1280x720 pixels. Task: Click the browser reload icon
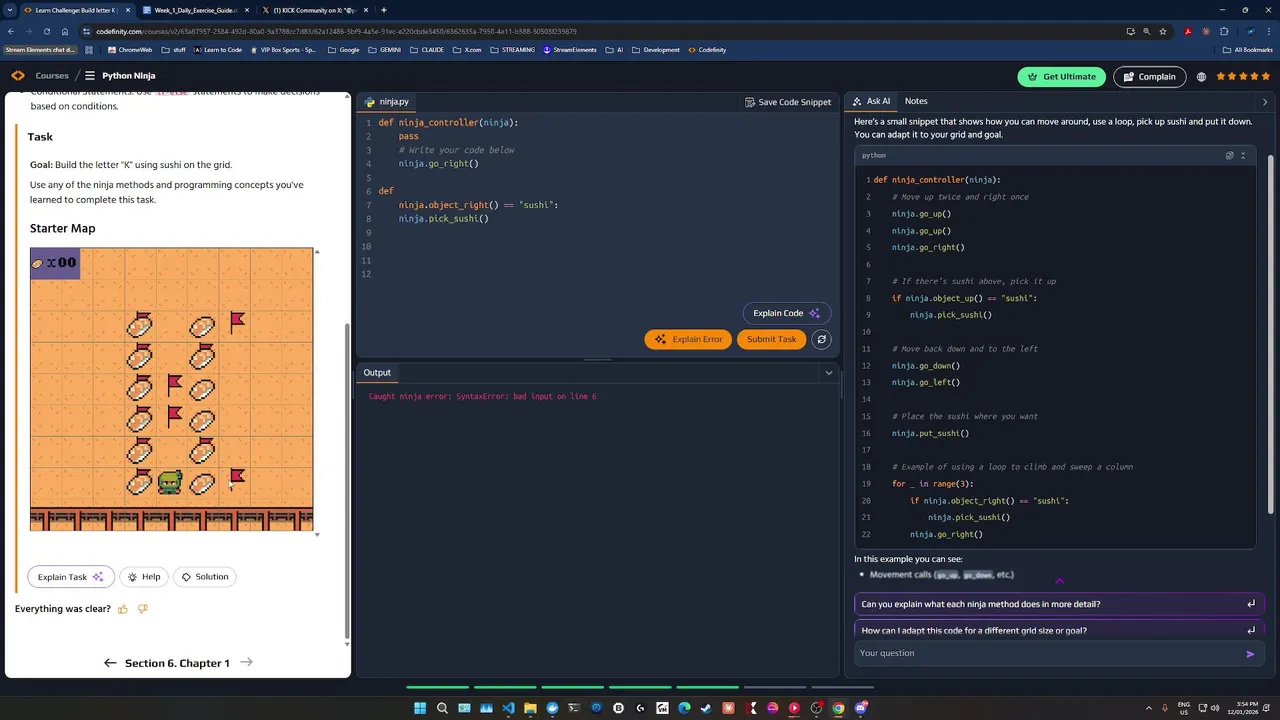(47, 31)
